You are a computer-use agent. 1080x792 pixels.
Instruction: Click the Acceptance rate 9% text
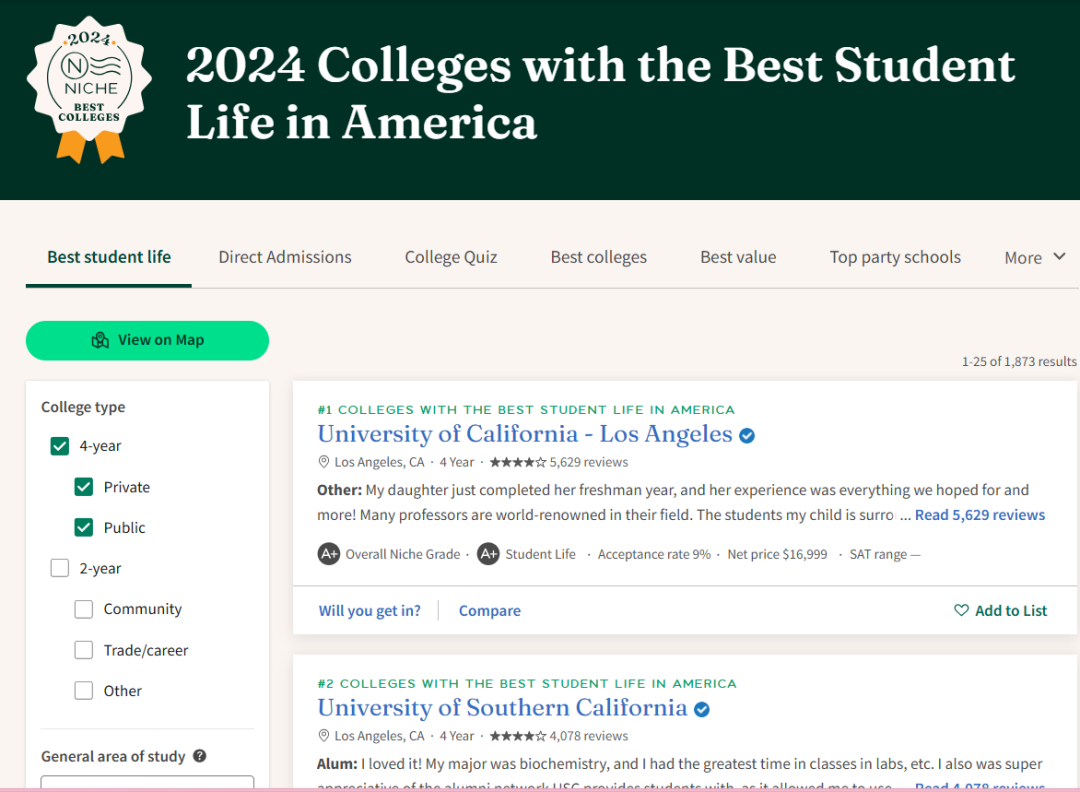(x=654, y=554)
